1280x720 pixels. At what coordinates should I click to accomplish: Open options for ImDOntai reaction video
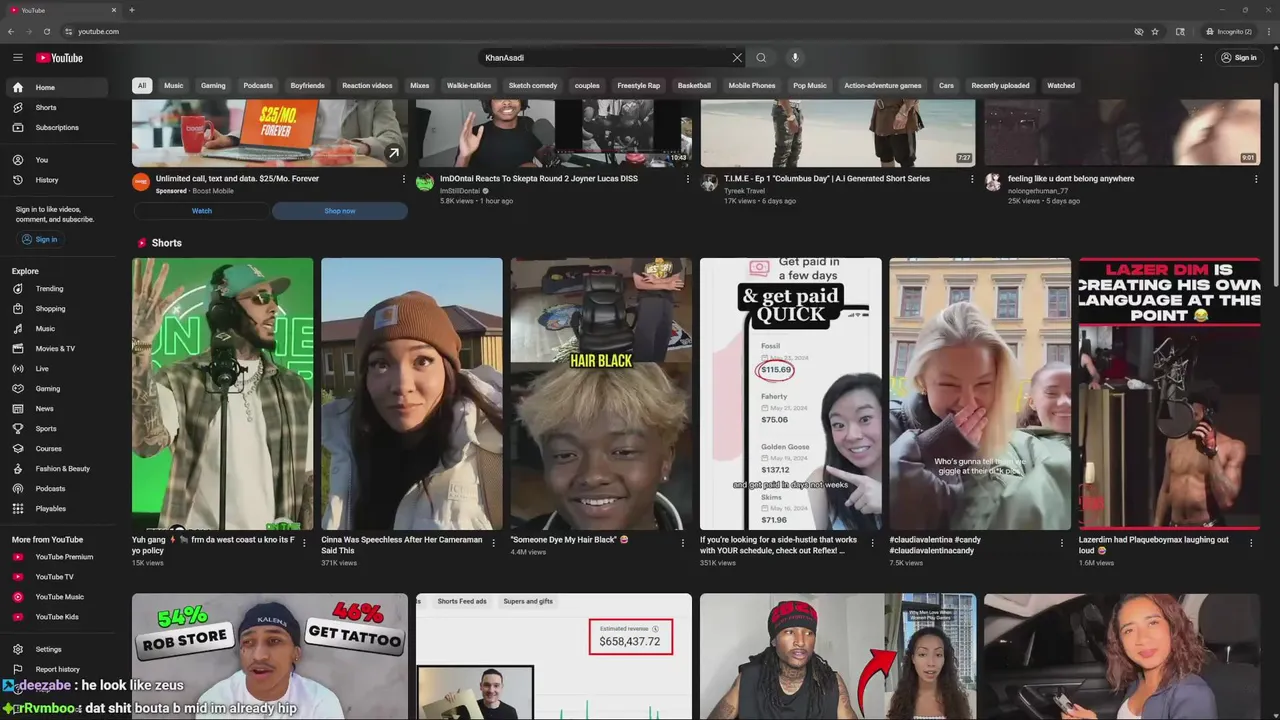point(688,179)
